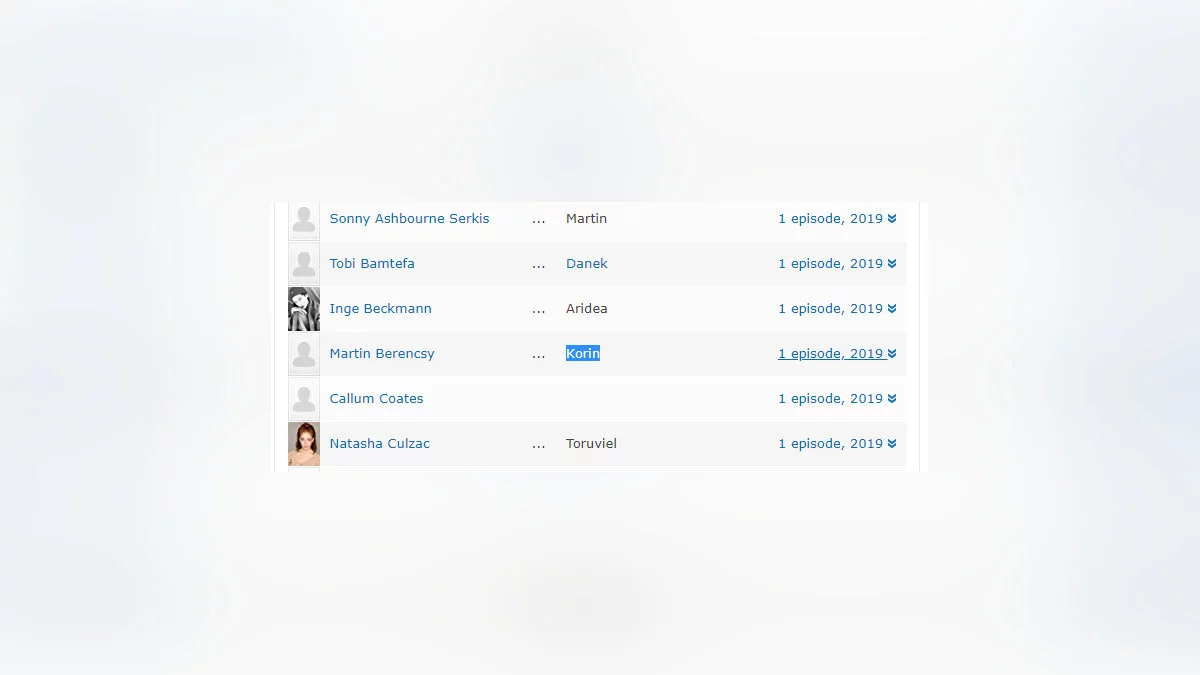The image size is (1200, 675).
Task: Click Natasha Culzac's photo thumbnail
Action: point(304,444)
